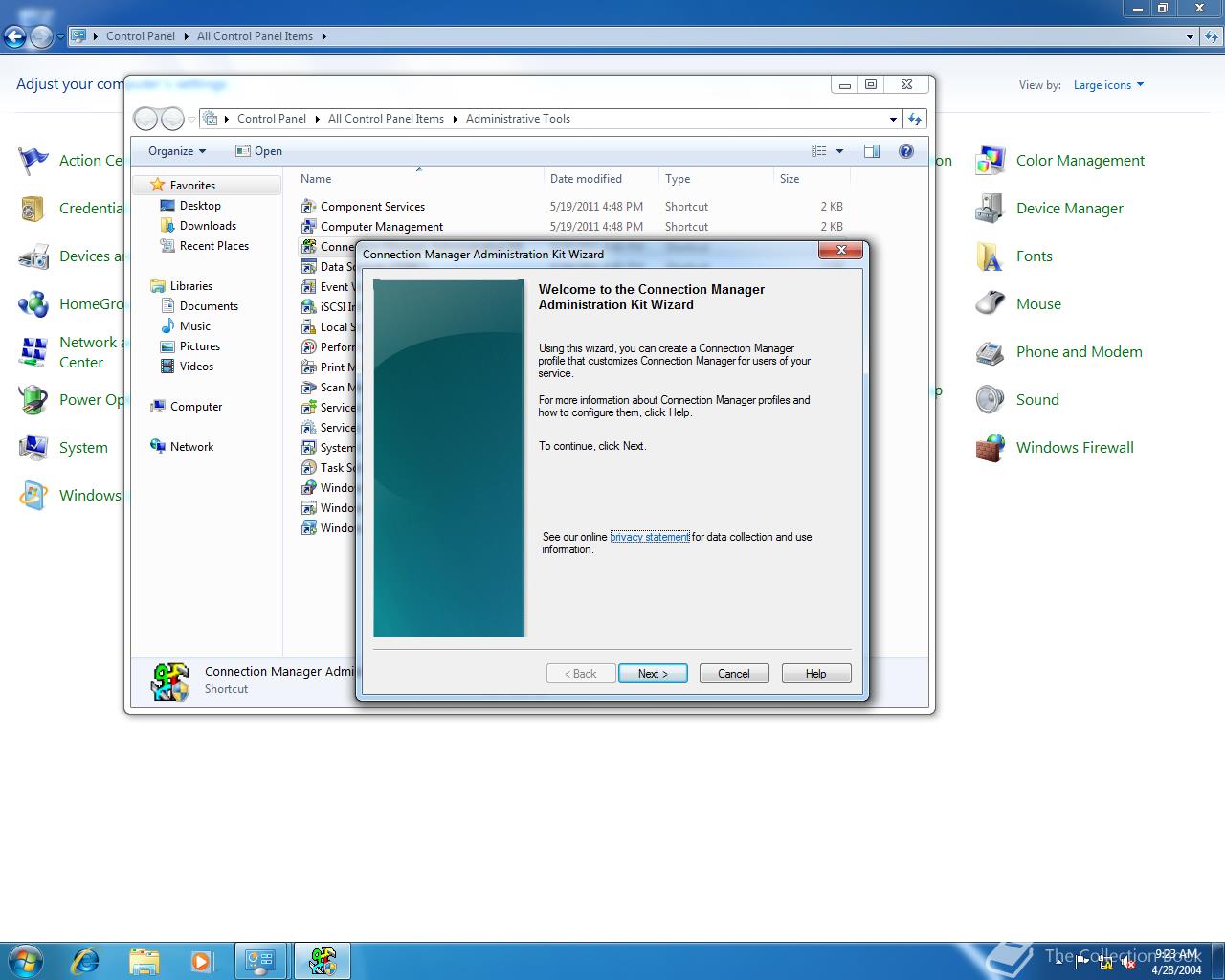Viewport: 1225px width, 980px height.
Task: Select the iSCSI Initiator icon
Action: [308, 307]
